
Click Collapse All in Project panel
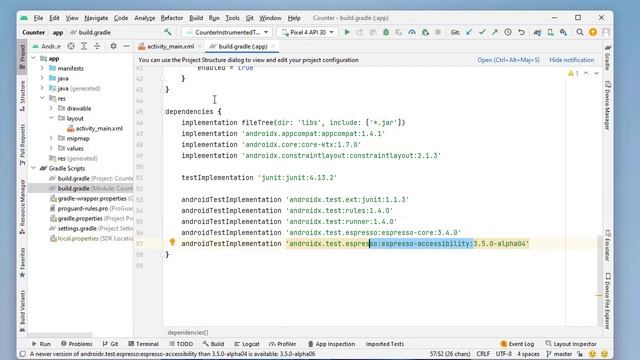tap(97, 46)
